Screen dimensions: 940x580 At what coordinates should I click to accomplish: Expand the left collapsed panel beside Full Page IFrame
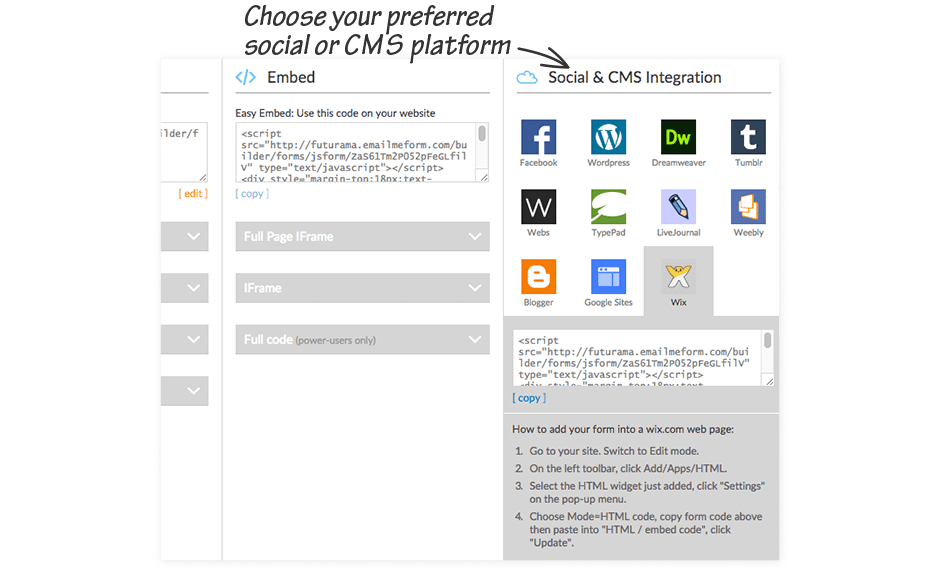[x=185, y=236]
